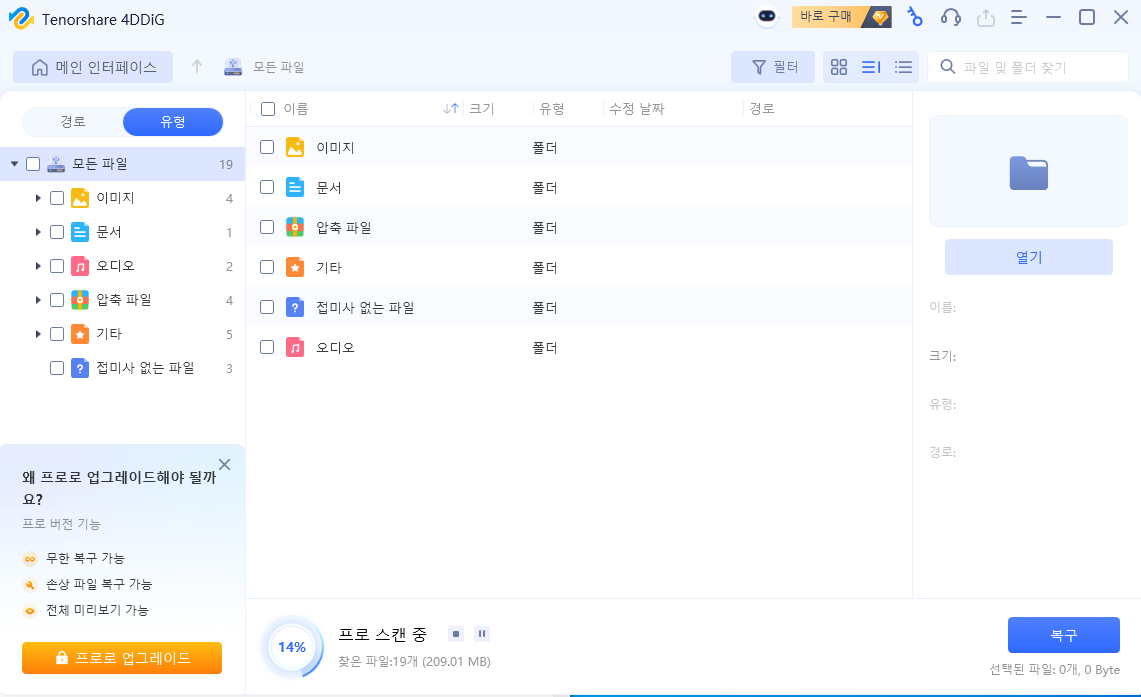Expand the 문서 tree node
The image size is (1141, 697).
[x=38, y=232]
